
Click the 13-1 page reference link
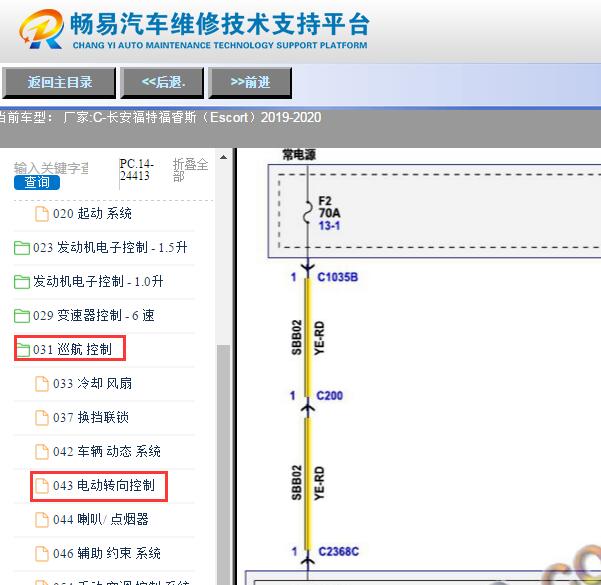coord(329,226)
